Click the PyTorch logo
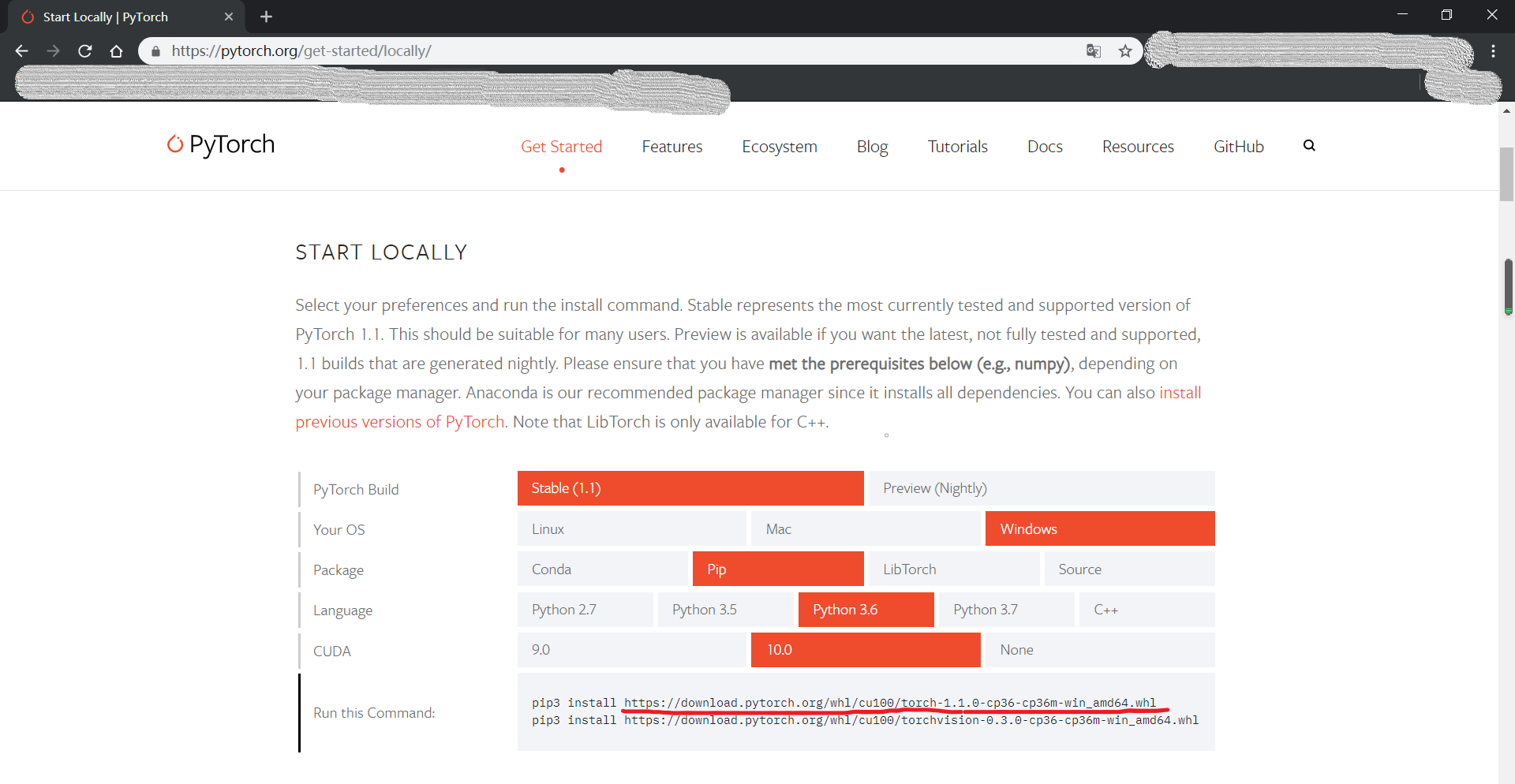The image size is (1515, 784). 220,144
